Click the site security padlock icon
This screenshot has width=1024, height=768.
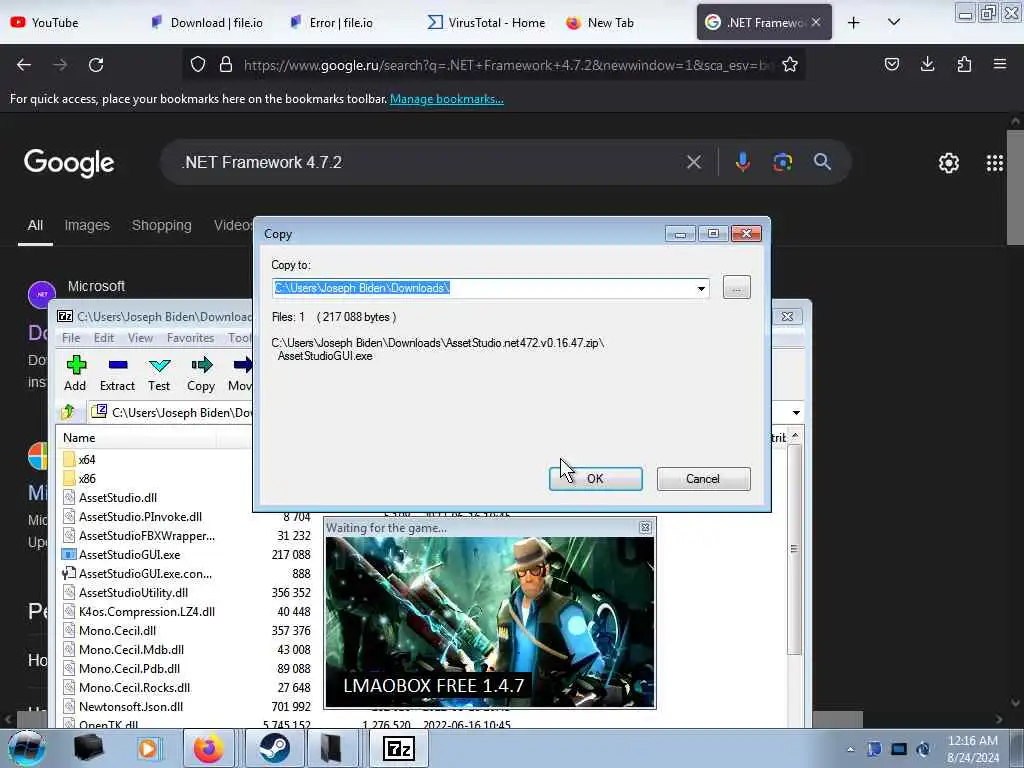tap(226, 65)
